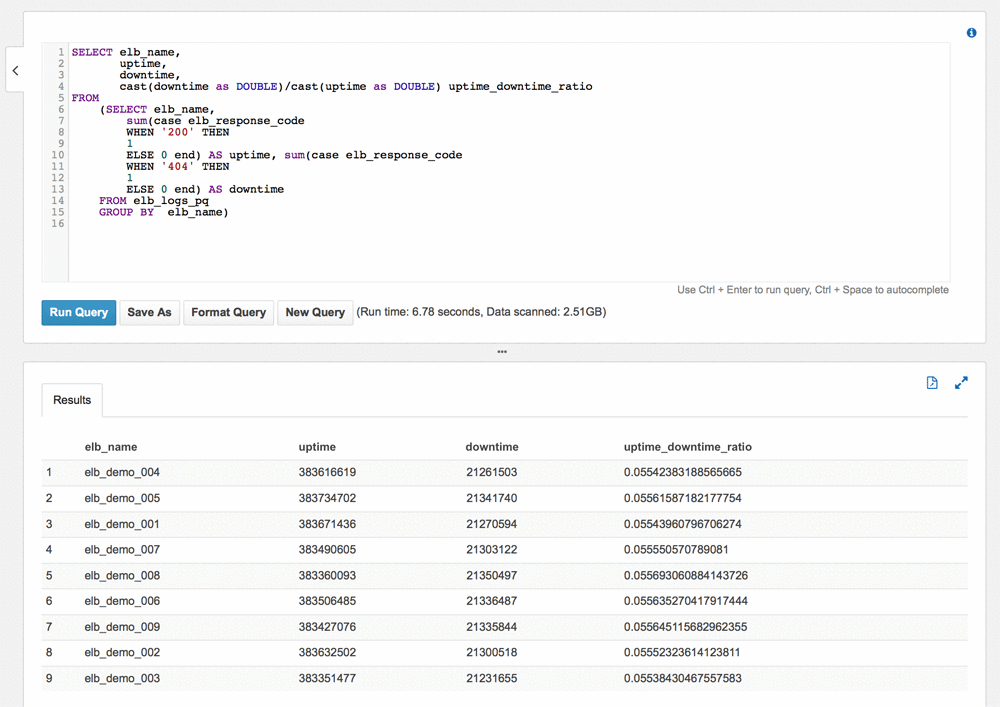Expand results panel to full screen
1000x707 pixels.
click(x=961, y=383)
